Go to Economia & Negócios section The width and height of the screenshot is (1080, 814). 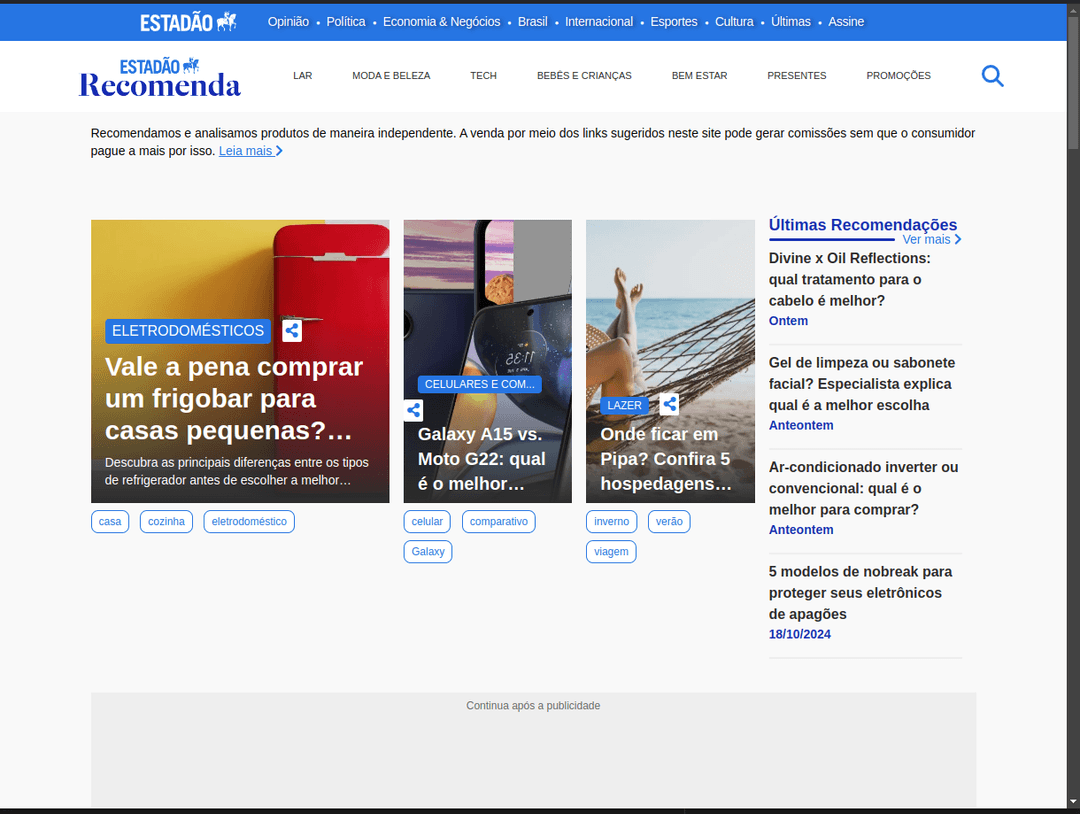click(x=441, y=22)
